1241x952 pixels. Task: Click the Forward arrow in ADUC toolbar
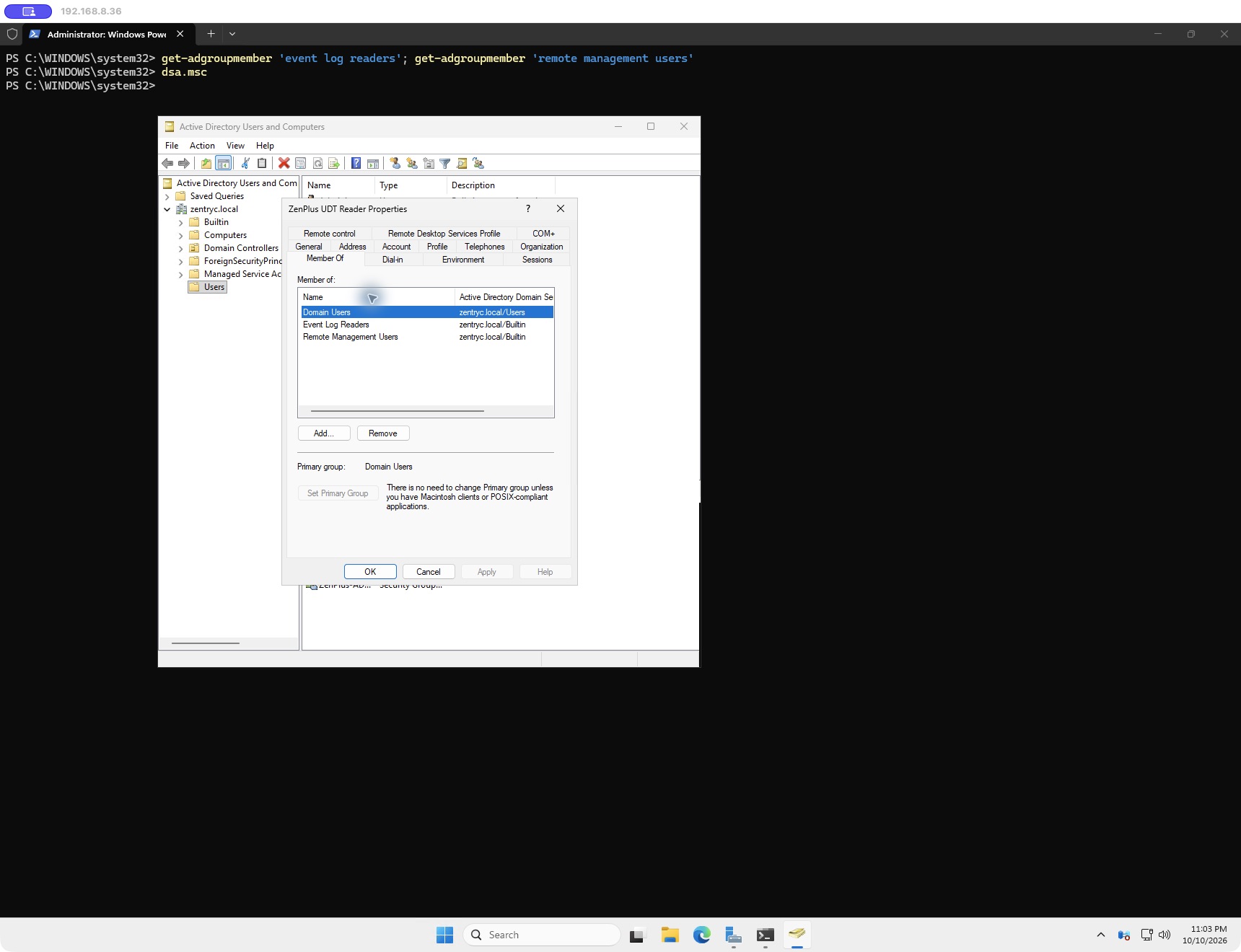coord(184,164)
